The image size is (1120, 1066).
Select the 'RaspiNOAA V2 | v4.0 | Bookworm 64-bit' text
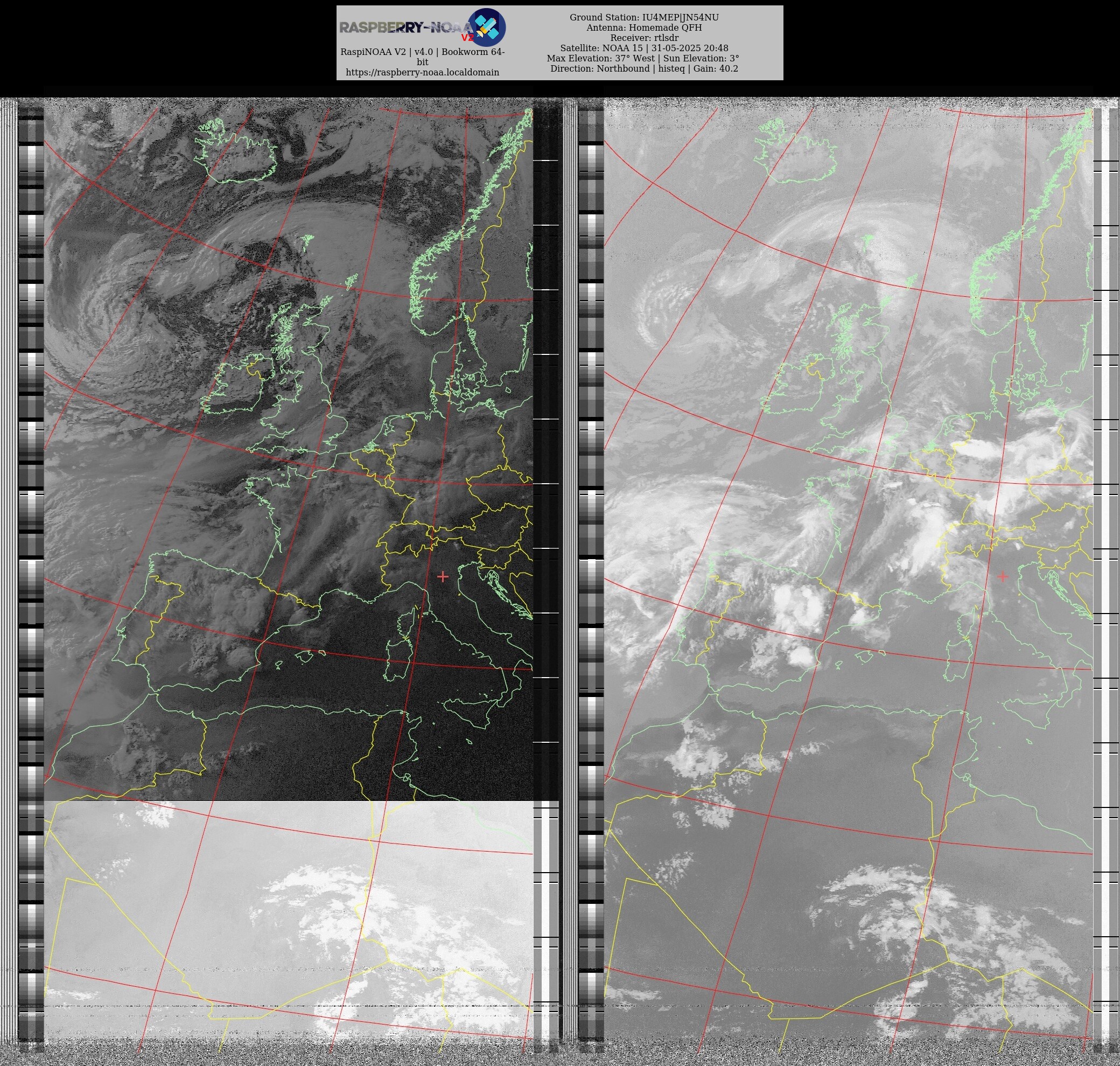(x=422, y=57)
